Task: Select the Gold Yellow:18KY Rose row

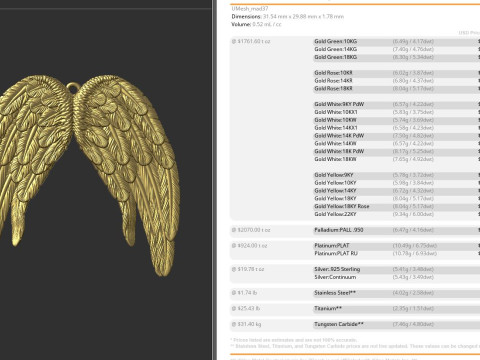Action: (x=397, y=206)
